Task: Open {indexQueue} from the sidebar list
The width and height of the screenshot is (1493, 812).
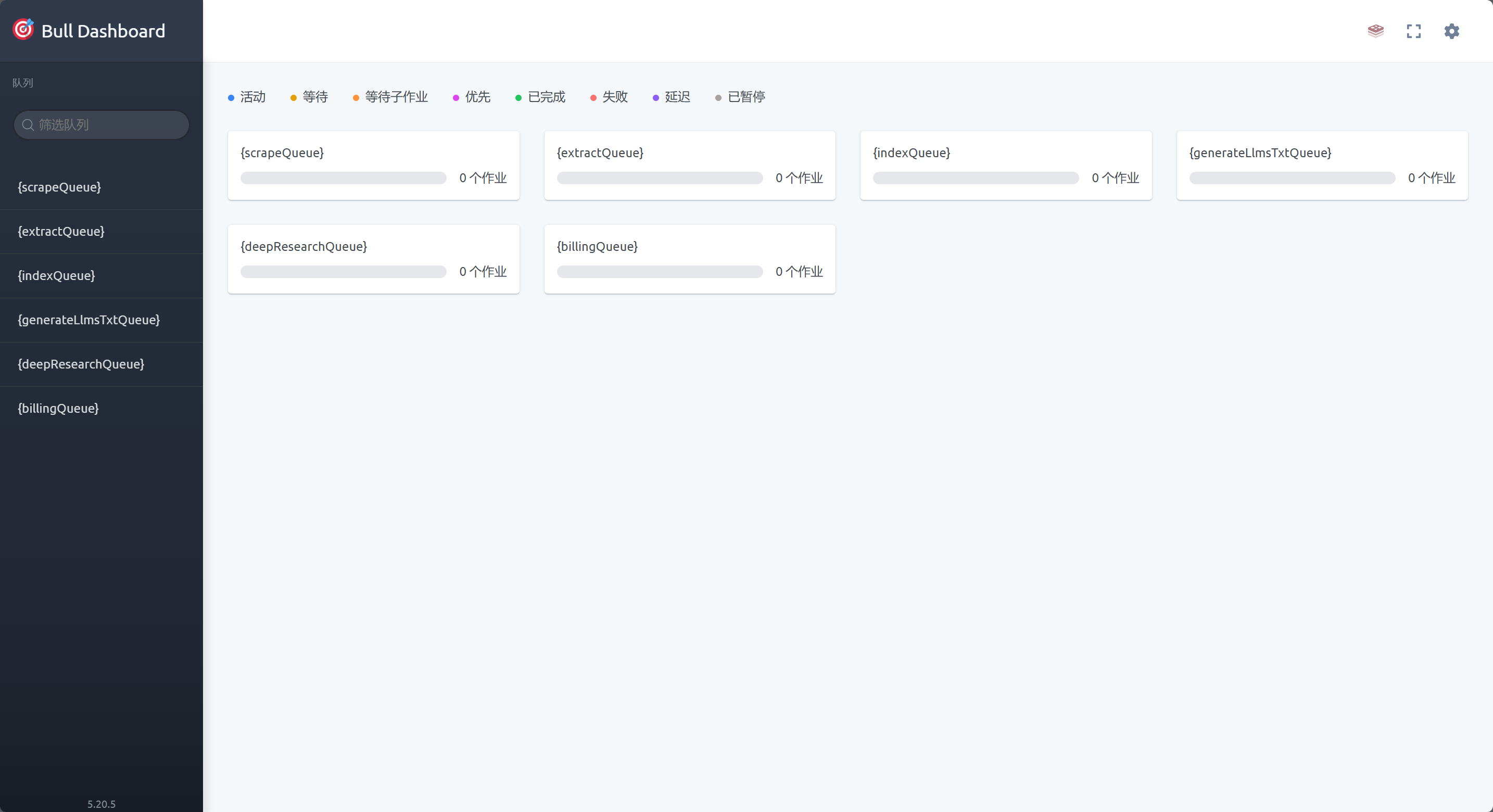Action: tap(56, 275)
